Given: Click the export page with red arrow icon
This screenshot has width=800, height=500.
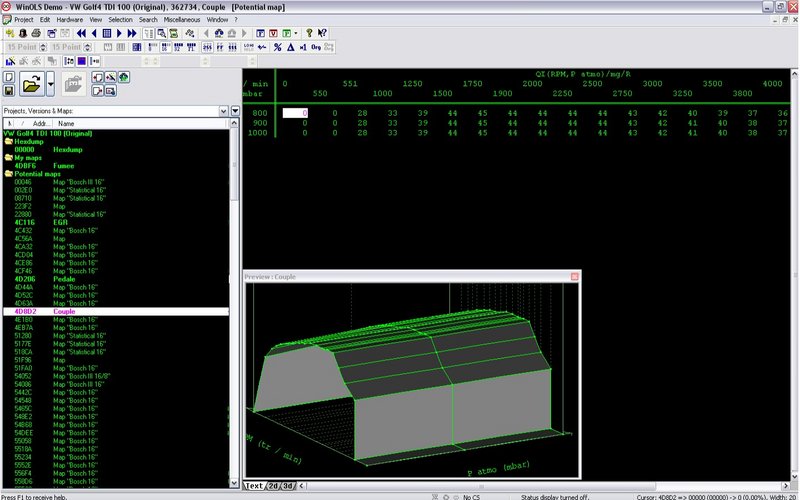Looking at the screenshot, I should [97, 91].
